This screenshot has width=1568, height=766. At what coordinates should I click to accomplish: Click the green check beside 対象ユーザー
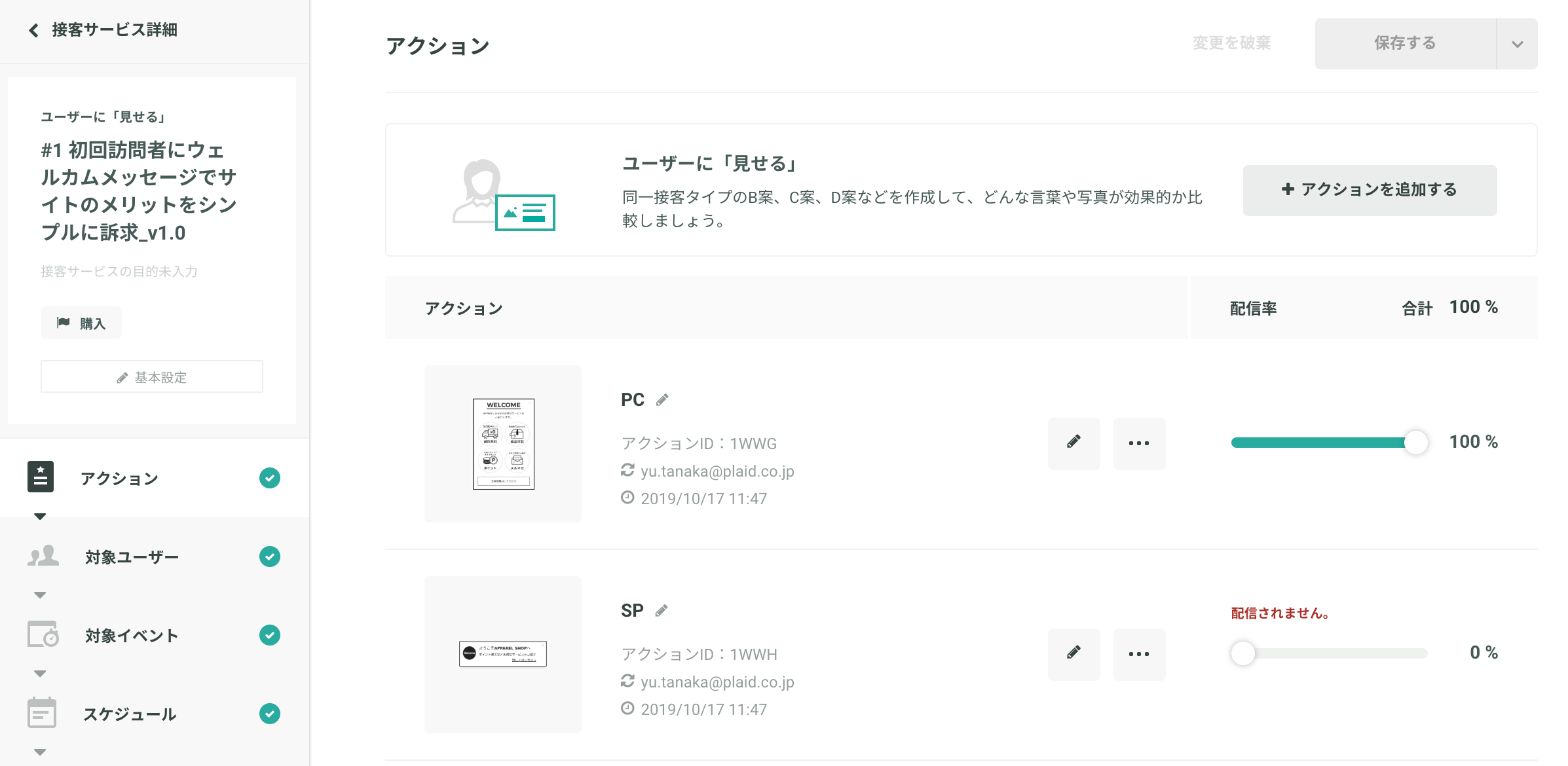coord(270,557)
